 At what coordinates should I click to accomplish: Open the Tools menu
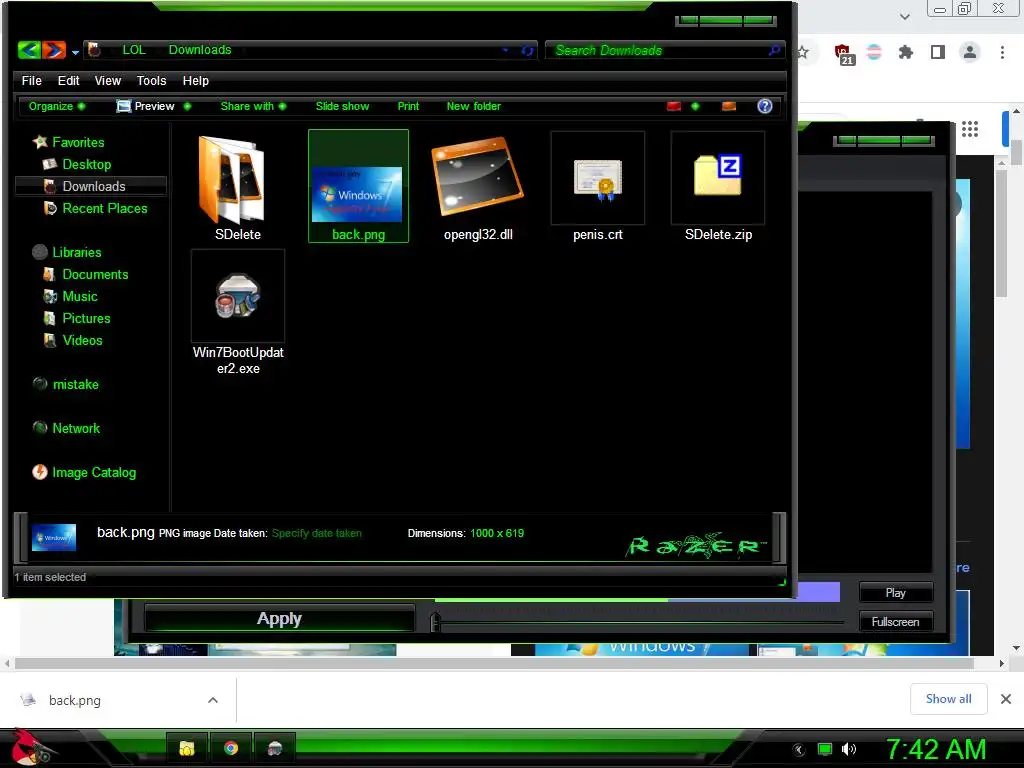152,80
